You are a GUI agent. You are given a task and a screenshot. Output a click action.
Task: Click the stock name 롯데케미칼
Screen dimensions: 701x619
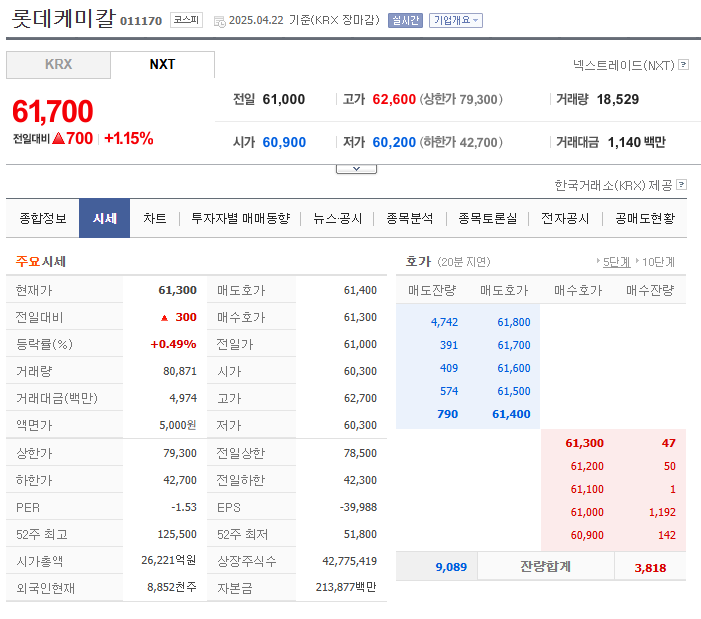coord(63,19)
